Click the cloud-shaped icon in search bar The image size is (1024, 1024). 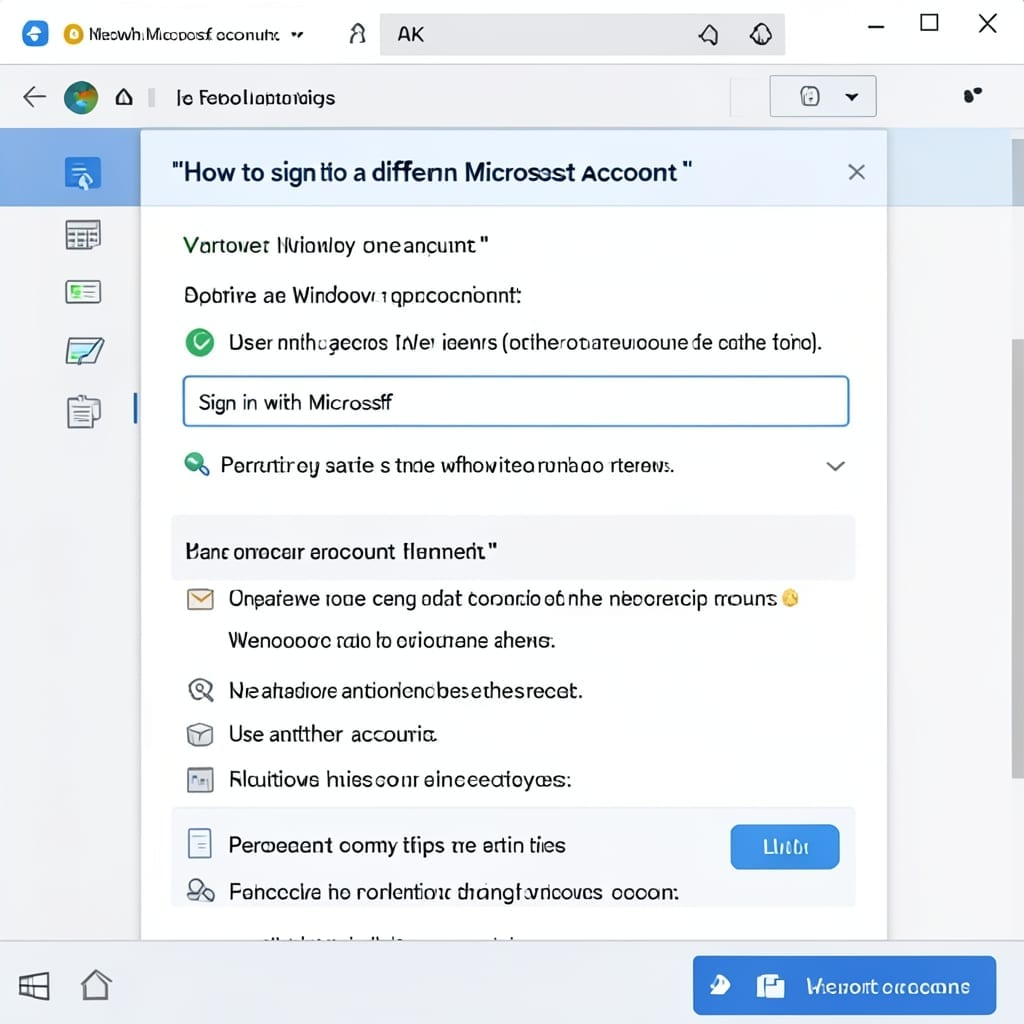click(761, 34)
